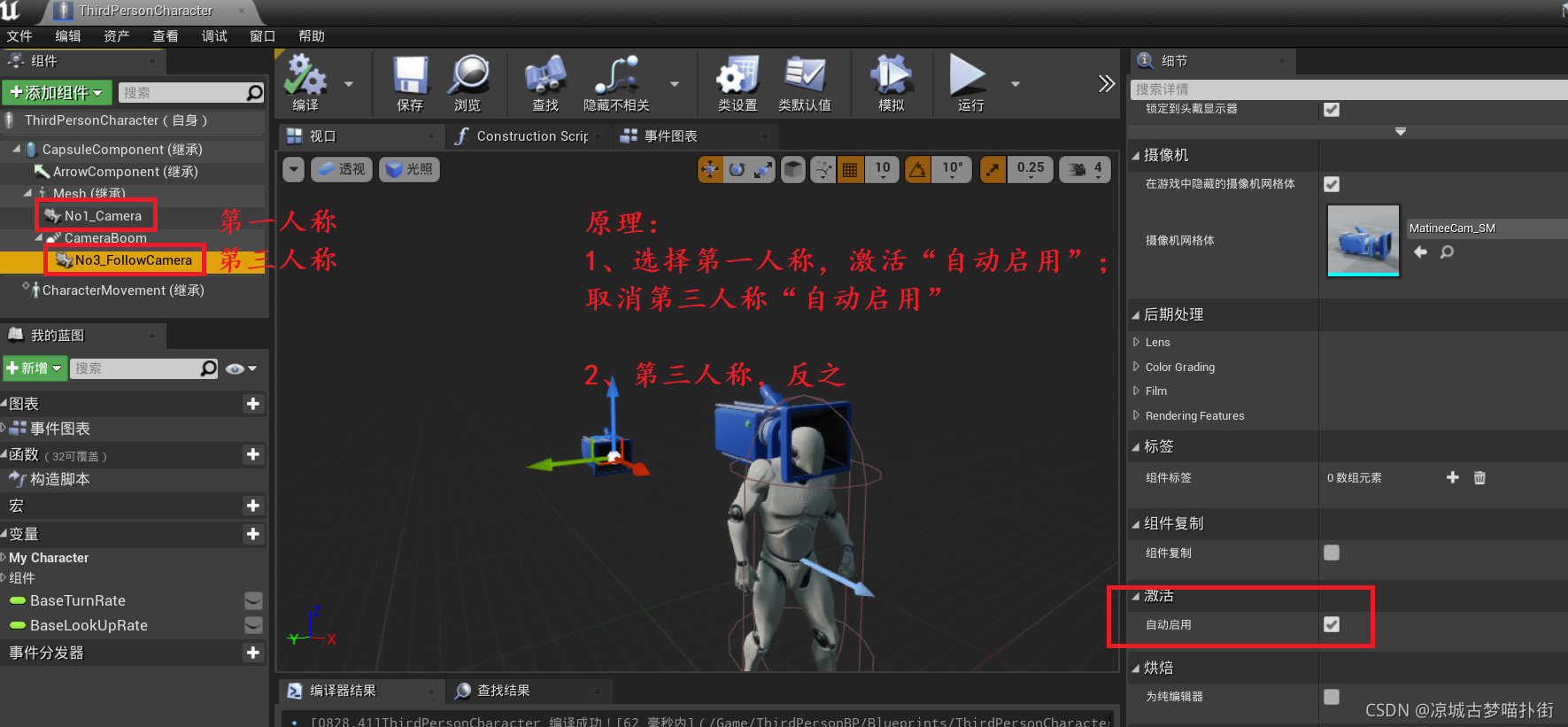Collapse 摄像机 category
1568x727 pixels.
click(x=1136, y=155)
